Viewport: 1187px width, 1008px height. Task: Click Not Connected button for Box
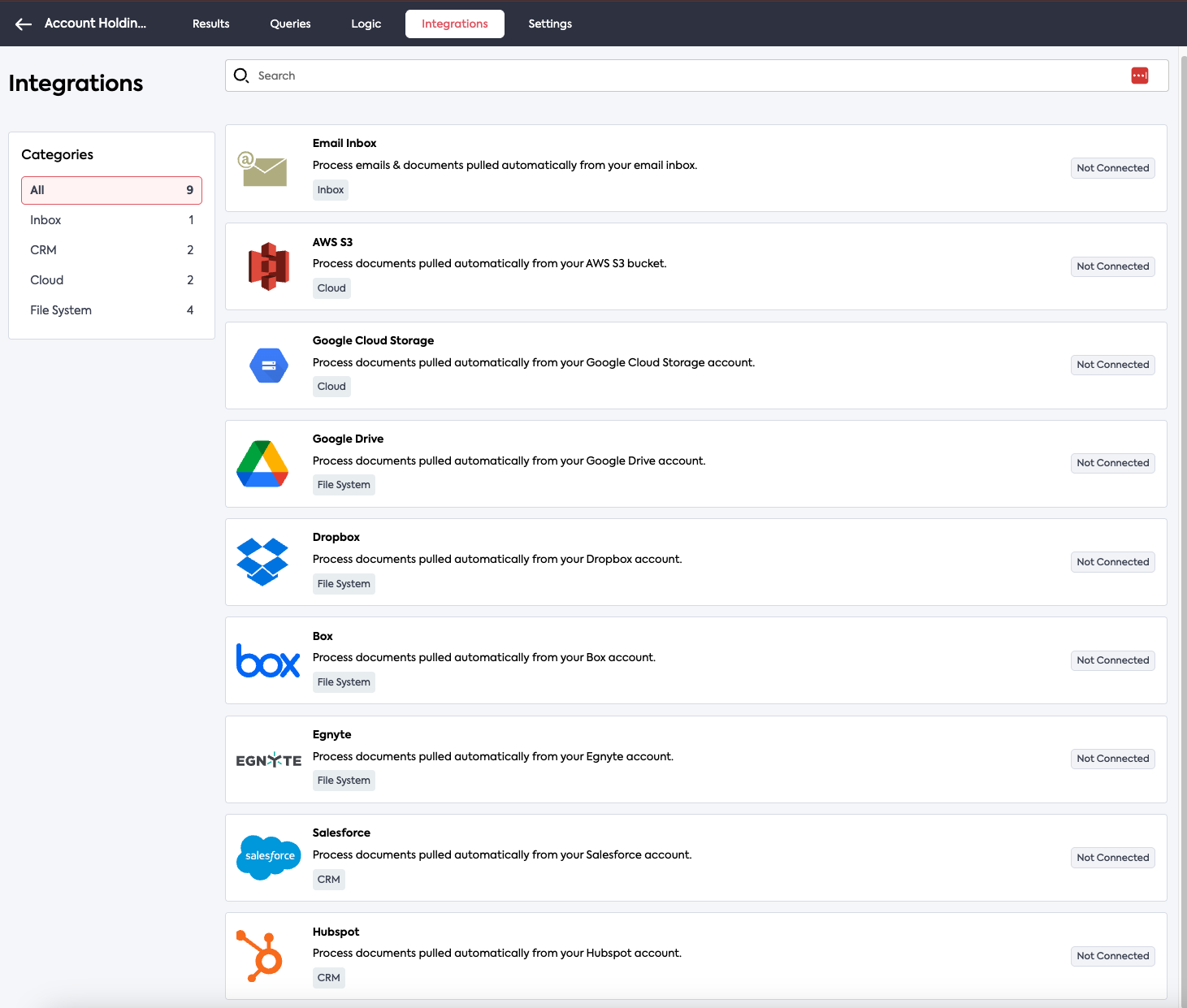coord(1112,660)
